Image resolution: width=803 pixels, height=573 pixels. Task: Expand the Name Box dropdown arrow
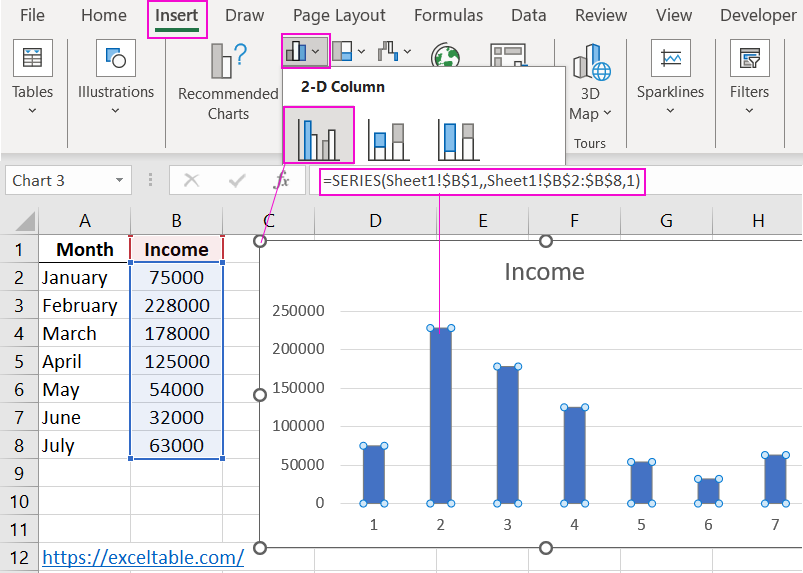click(x=120, y=181)
